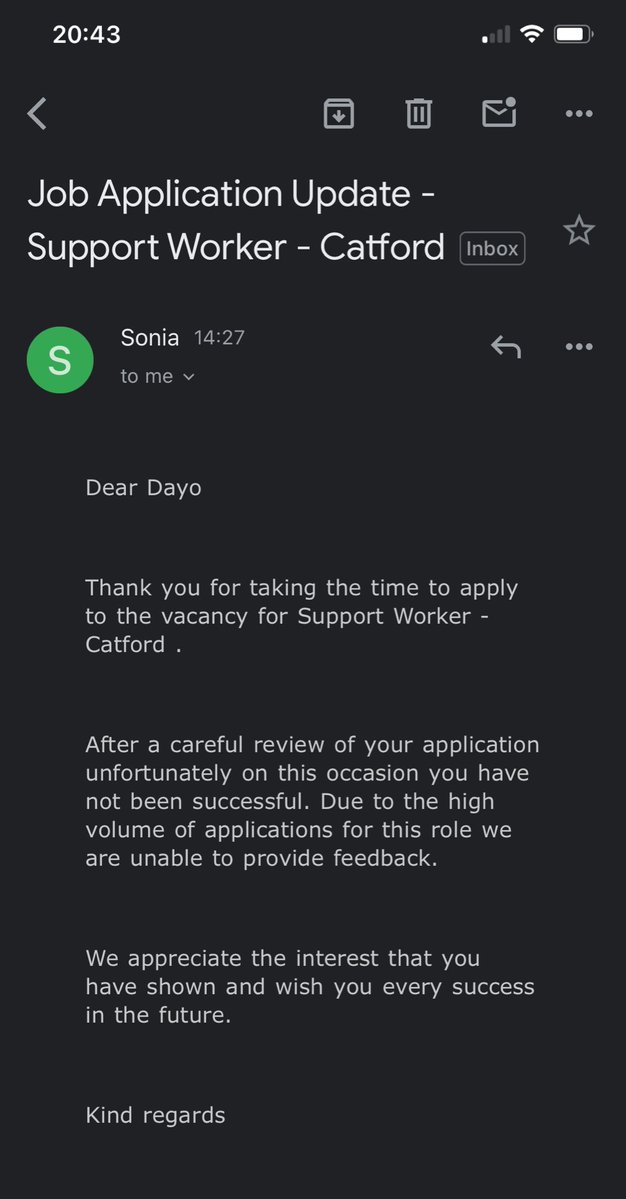Star the Job Application Update email
626x1199 pixels.
coord(579,230)
